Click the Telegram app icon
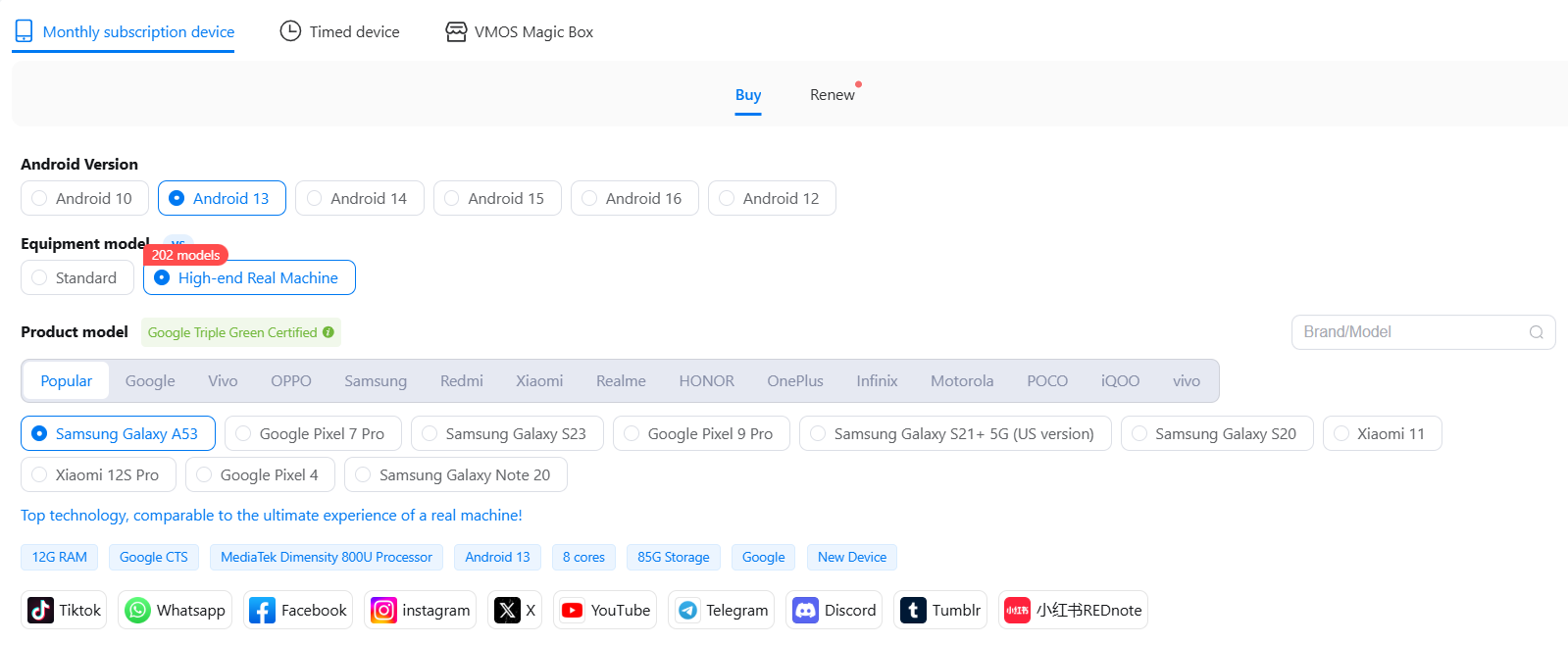 687,610
